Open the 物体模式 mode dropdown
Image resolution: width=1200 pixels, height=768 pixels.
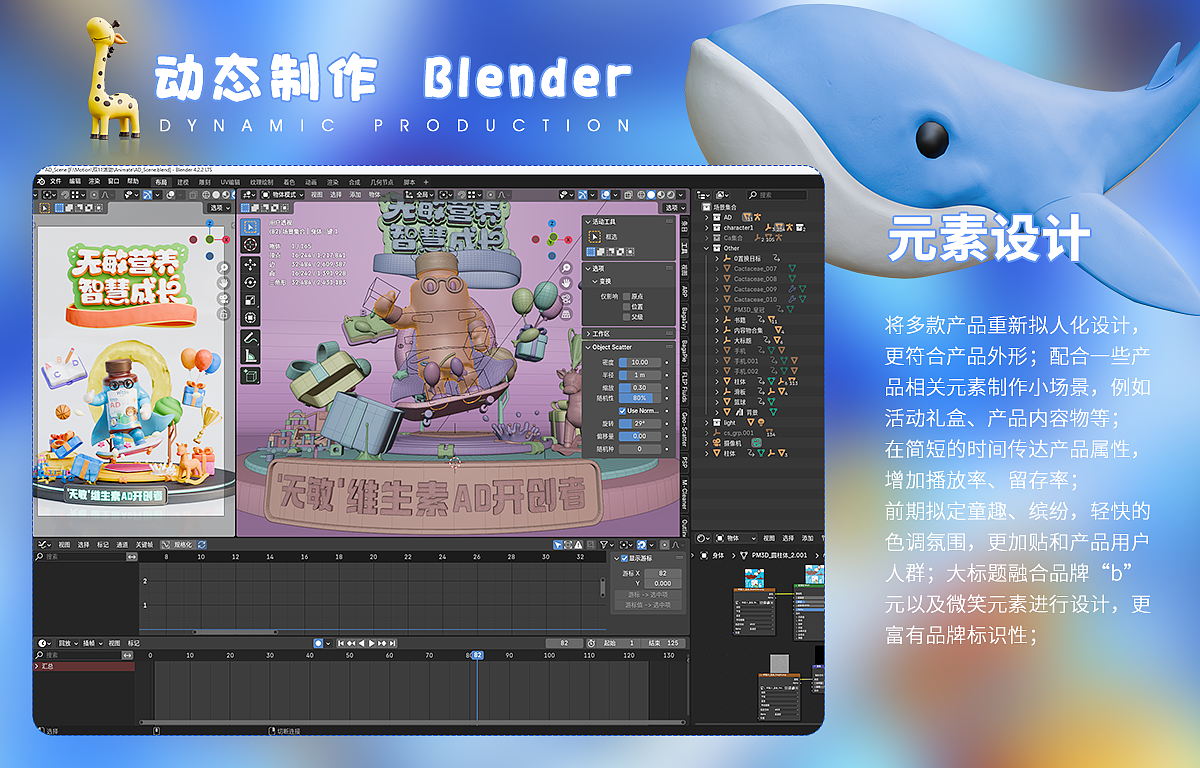click(x=283, y=194)
